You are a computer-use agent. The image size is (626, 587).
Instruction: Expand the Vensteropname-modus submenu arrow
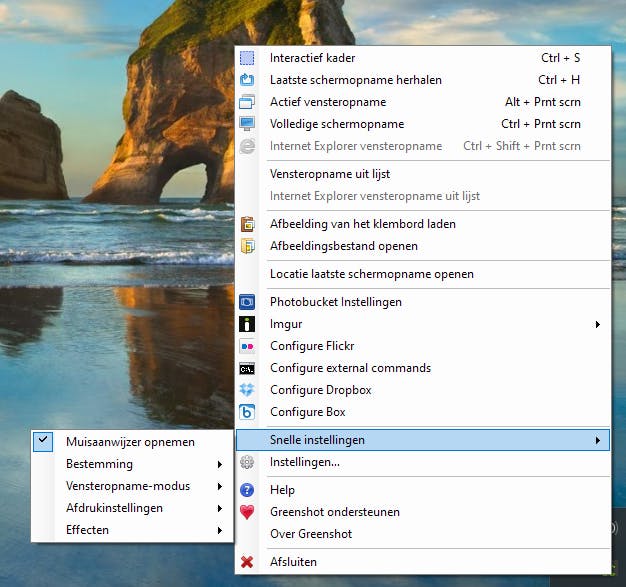[x=220, y=486]
